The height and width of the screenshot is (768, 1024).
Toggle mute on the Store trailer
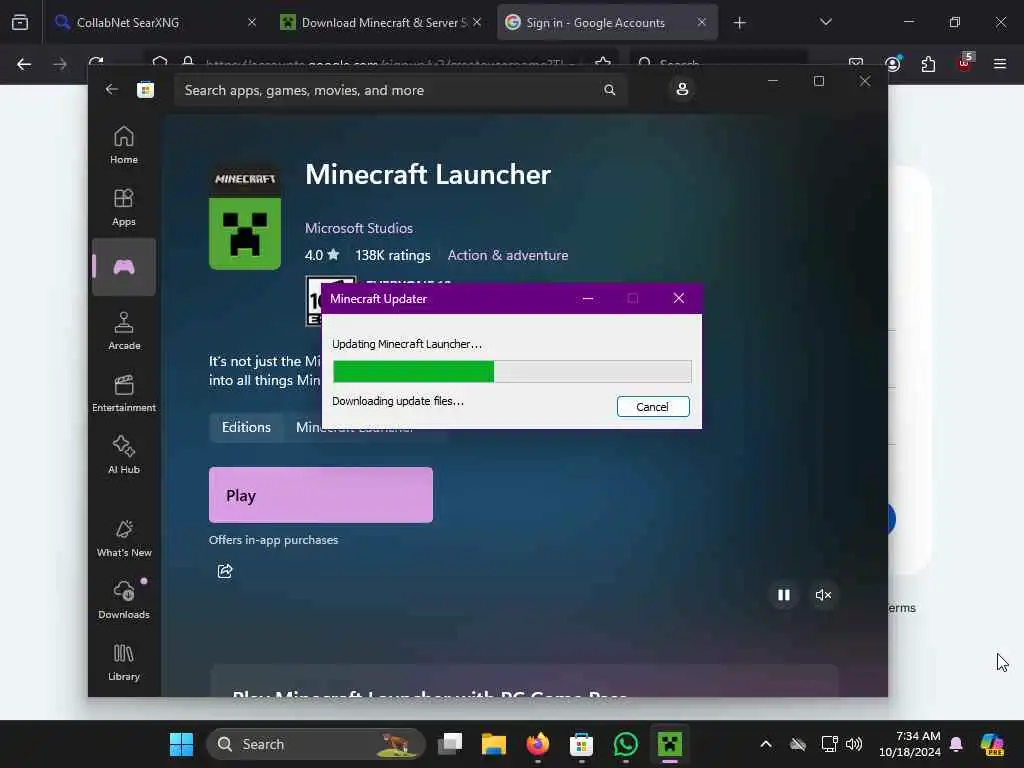tap(823, 595)
